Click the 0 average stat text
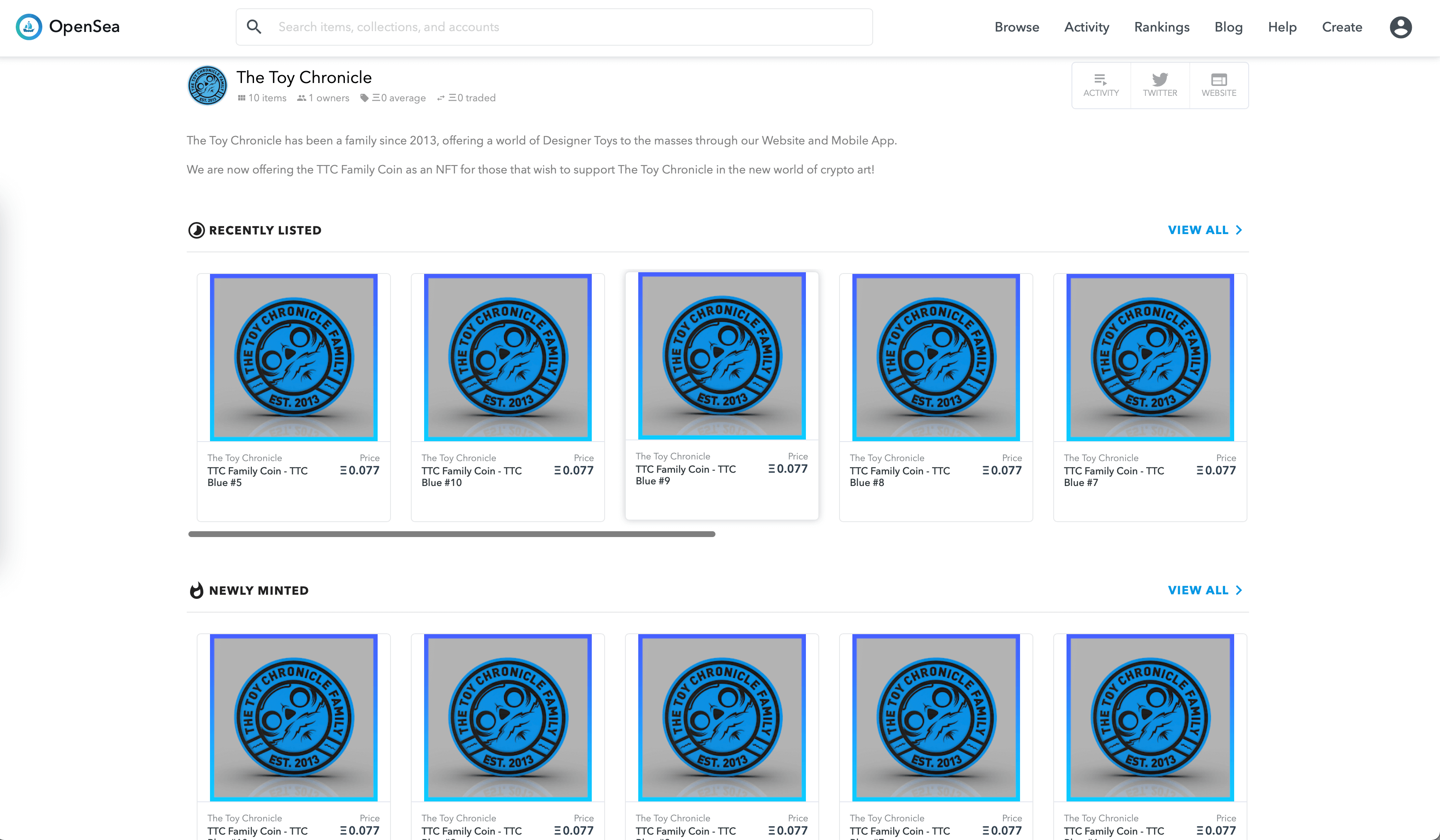 pyautogui.click(x=399, y=98)
